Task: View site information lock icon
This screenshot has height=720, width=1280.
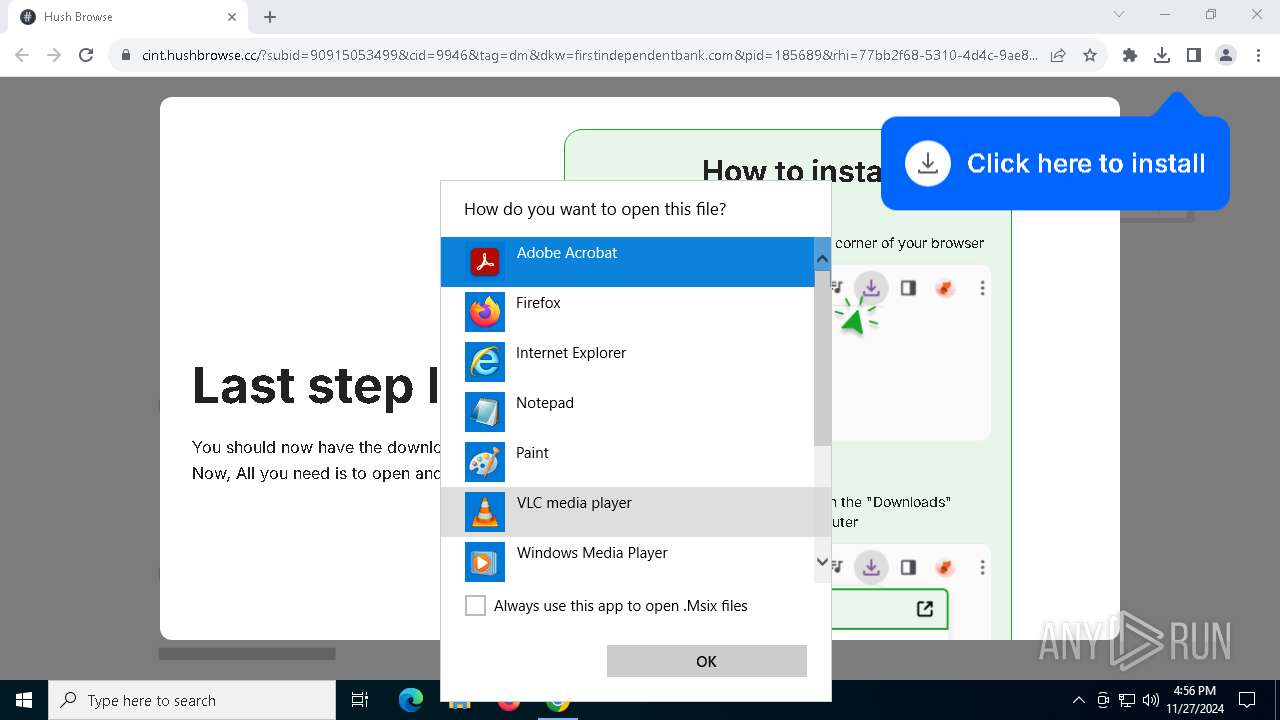Action: pos(126,55)
